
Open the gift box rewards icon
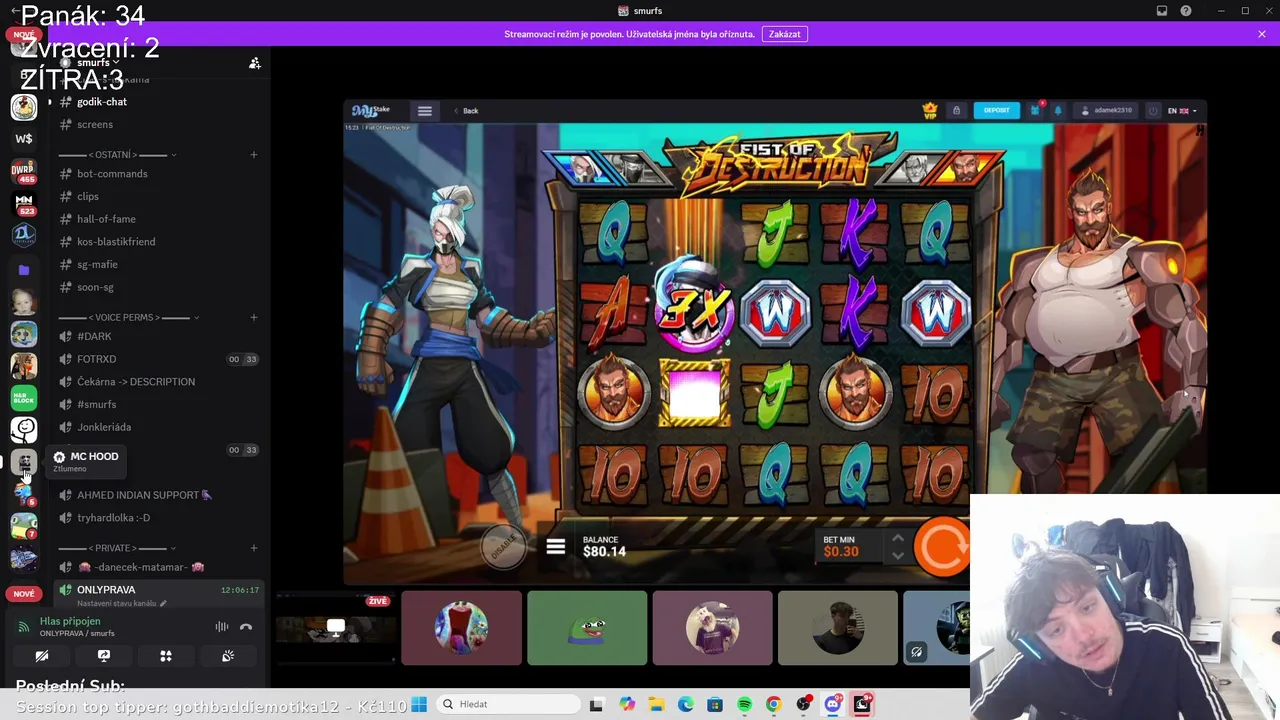pos(1036,110)
